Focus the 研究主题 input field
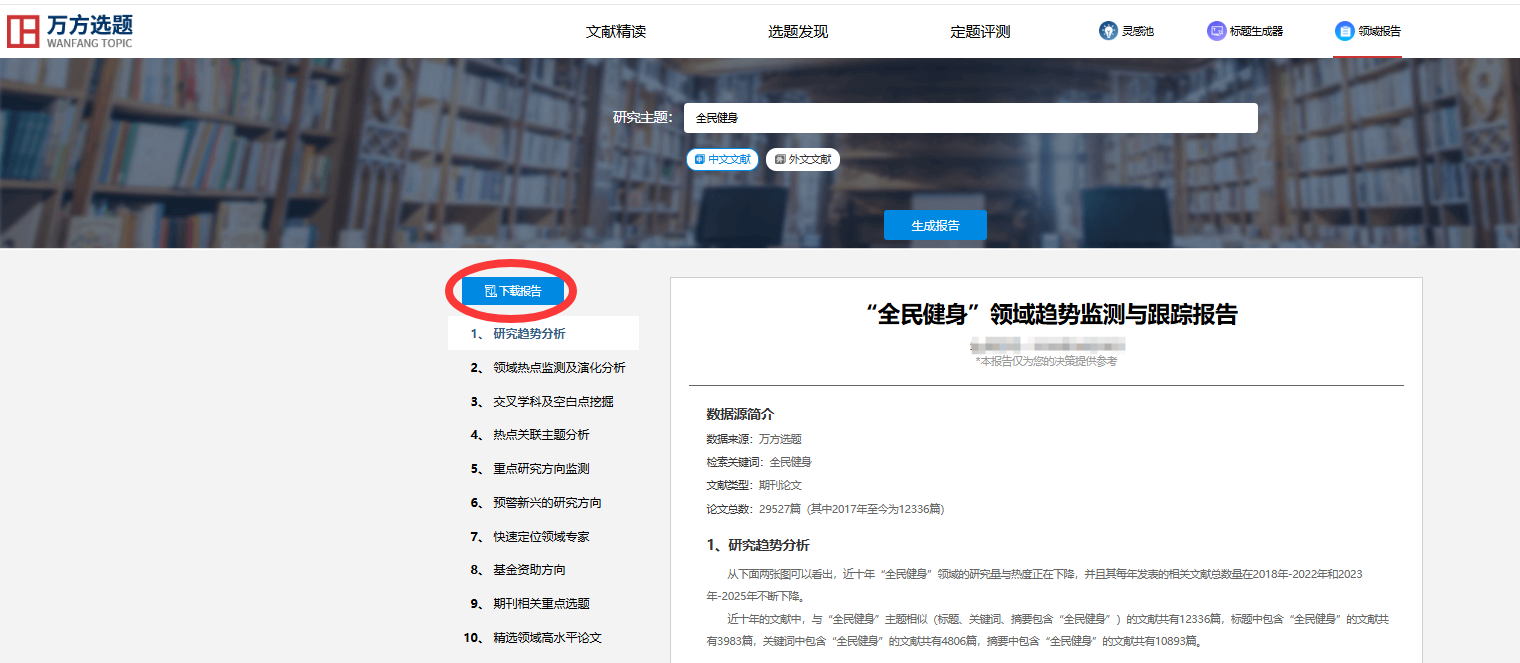Screen dimensions: 1520x663 click(x=970, y=118)
